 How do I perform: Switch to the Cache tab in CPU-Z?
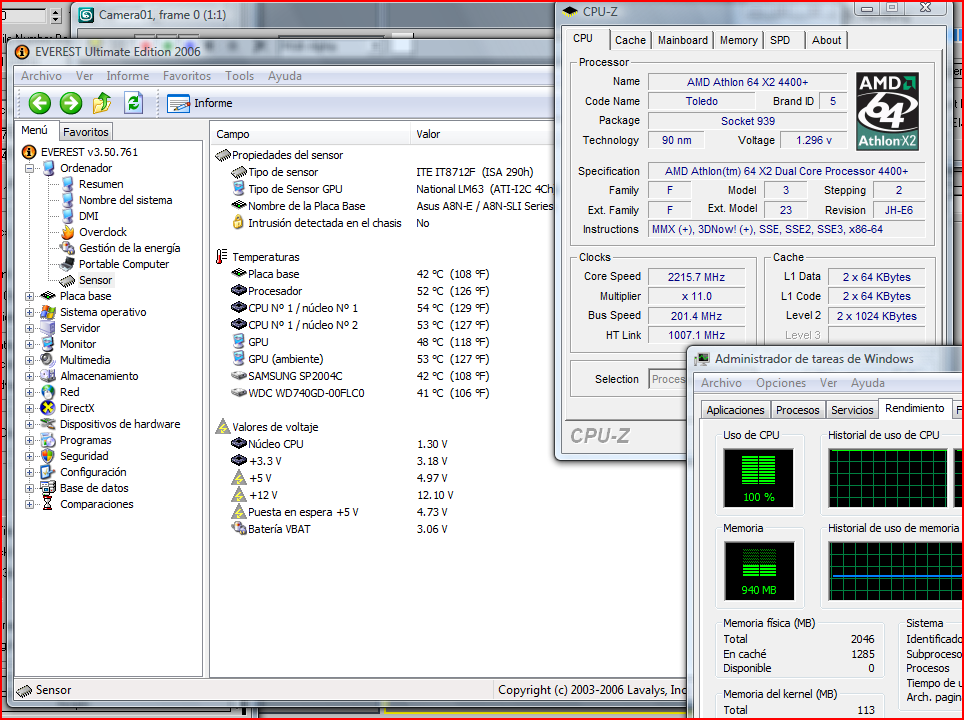pyautogui.click(x=630, y=40)
